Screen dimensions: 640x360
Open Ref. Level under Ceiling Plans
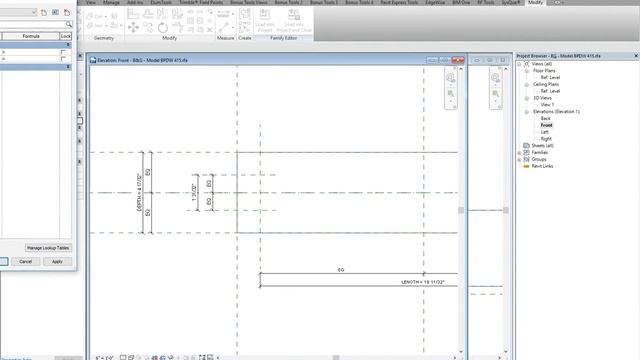pos(550,91)
